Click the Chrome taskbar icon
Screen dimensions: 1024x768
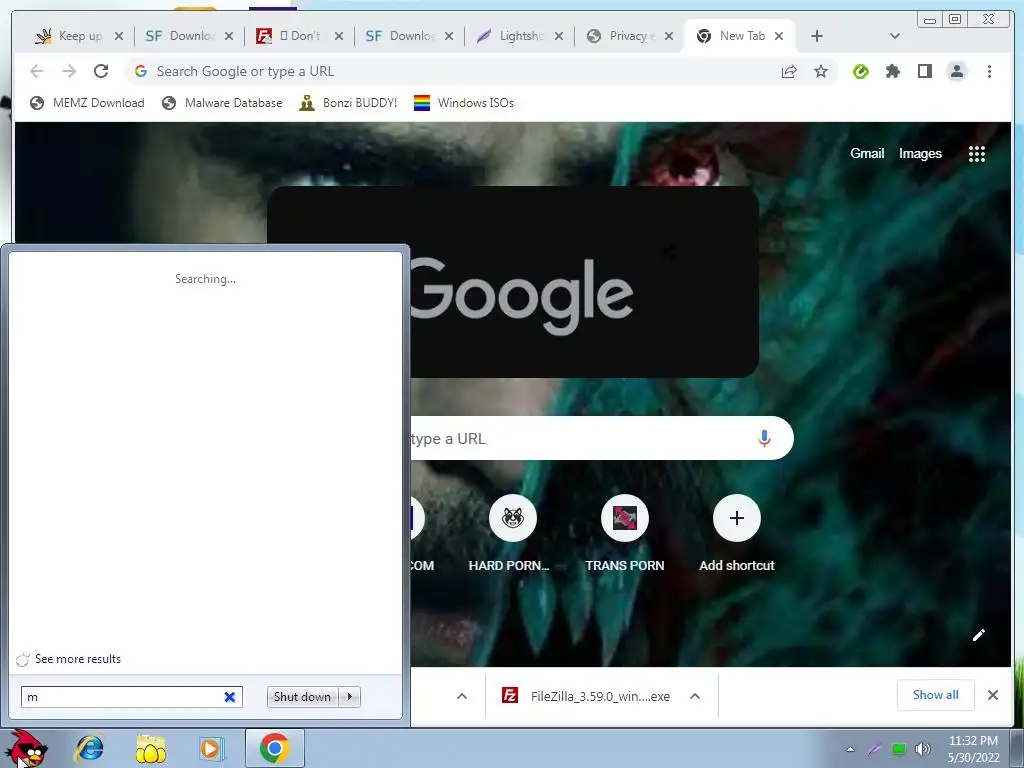(x=274, y=748)
